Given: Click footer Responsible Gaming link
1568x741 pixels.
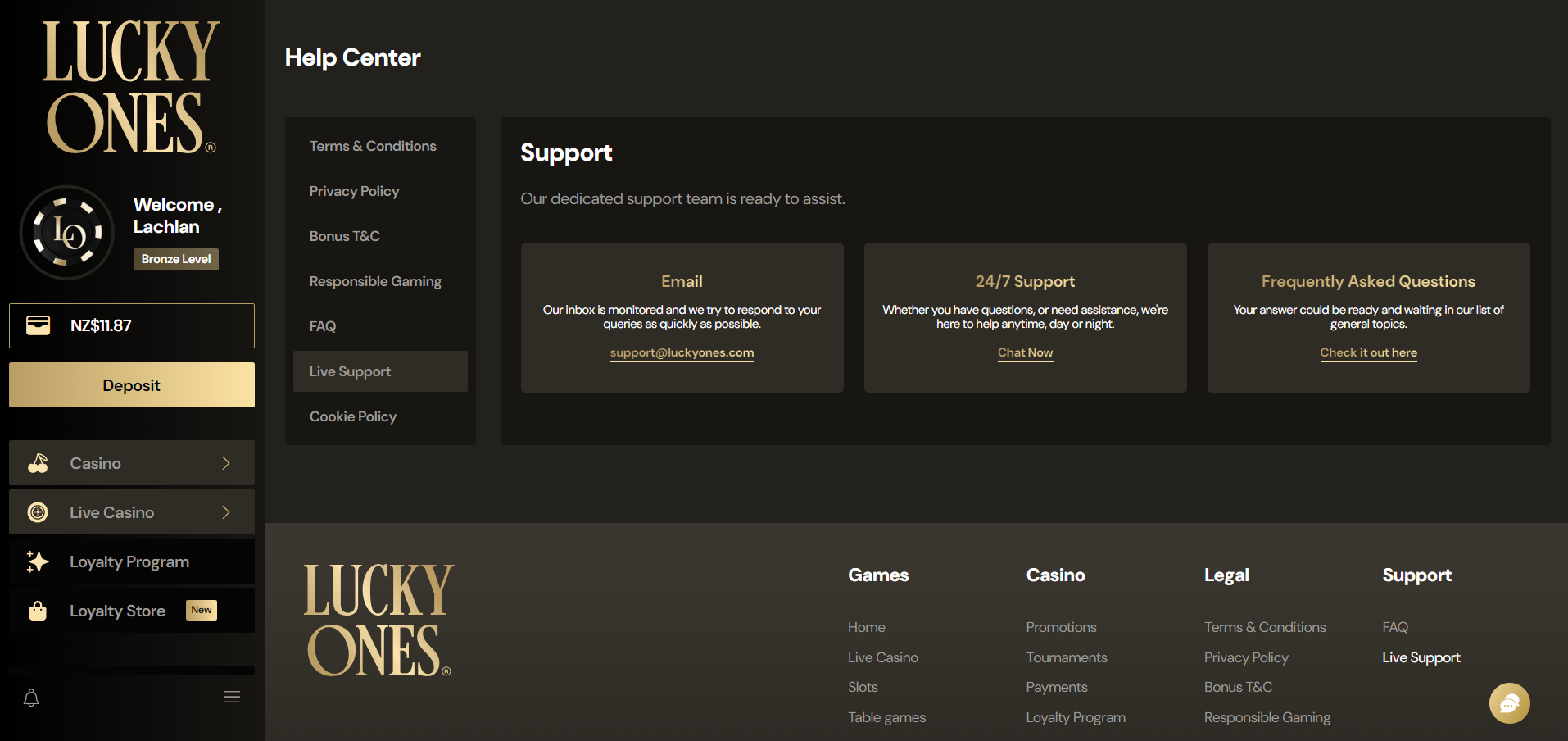Looking at the screenshot, I should click(x=1267, y=717).
